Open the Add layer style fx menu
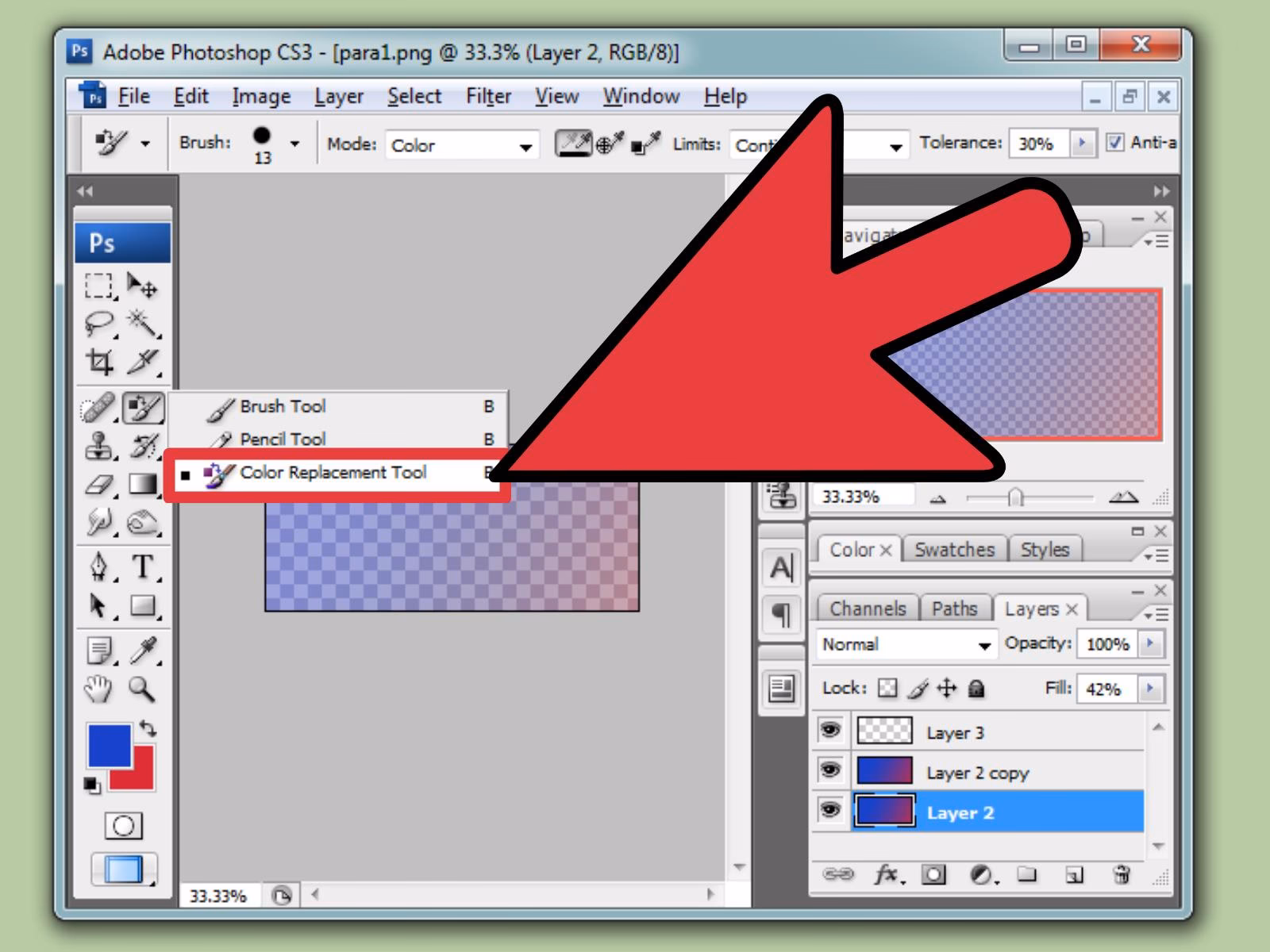This screenshot has width=1270, height=952. (884, 876)
